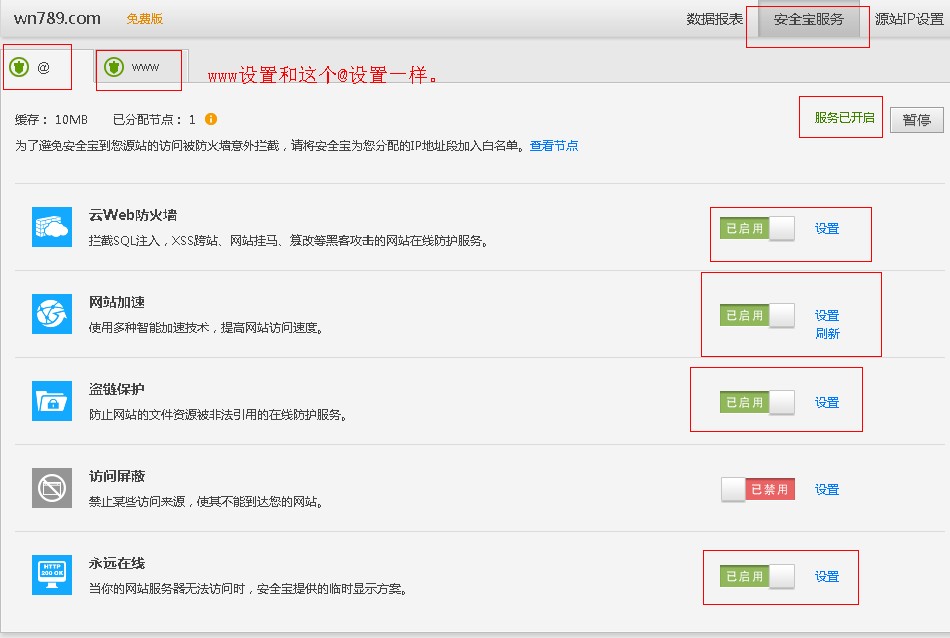Click the 盗链保护 folder lock icon
This screenshot has height=638, width=950.
[x=52, y=401]
